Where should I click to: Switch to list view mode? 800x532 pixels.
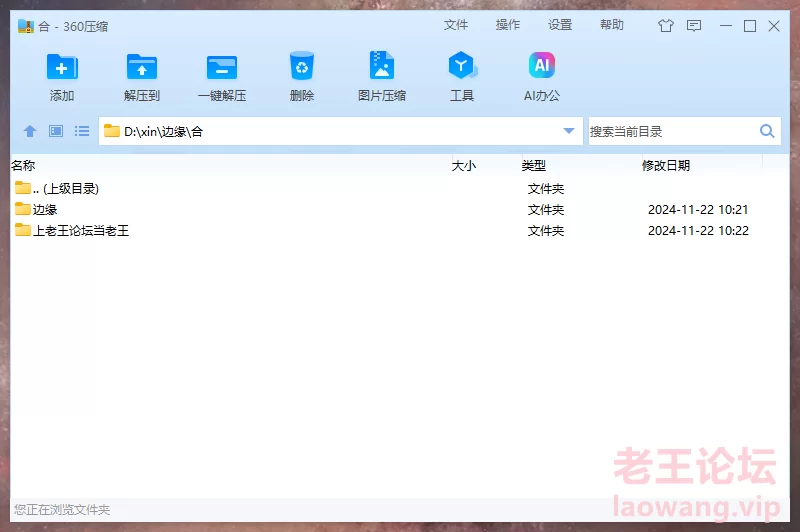pos(82,131)
